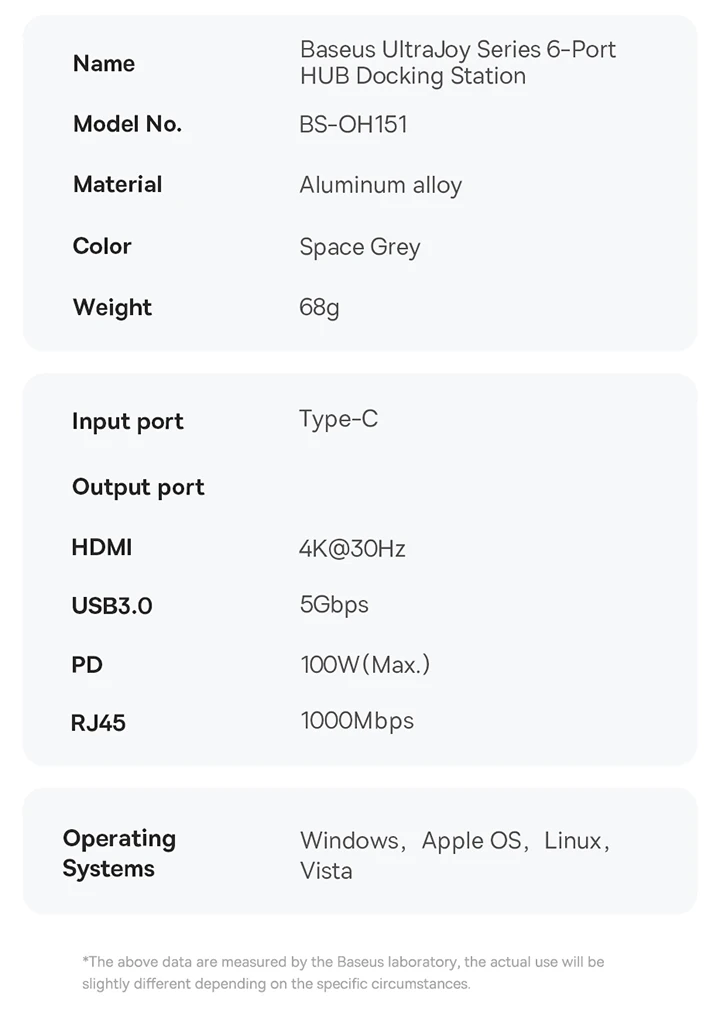This screenshot has height=1016, width=720.
Task: Select the 5Gbps USB3.0 speed value
Action: coord(334,605)
